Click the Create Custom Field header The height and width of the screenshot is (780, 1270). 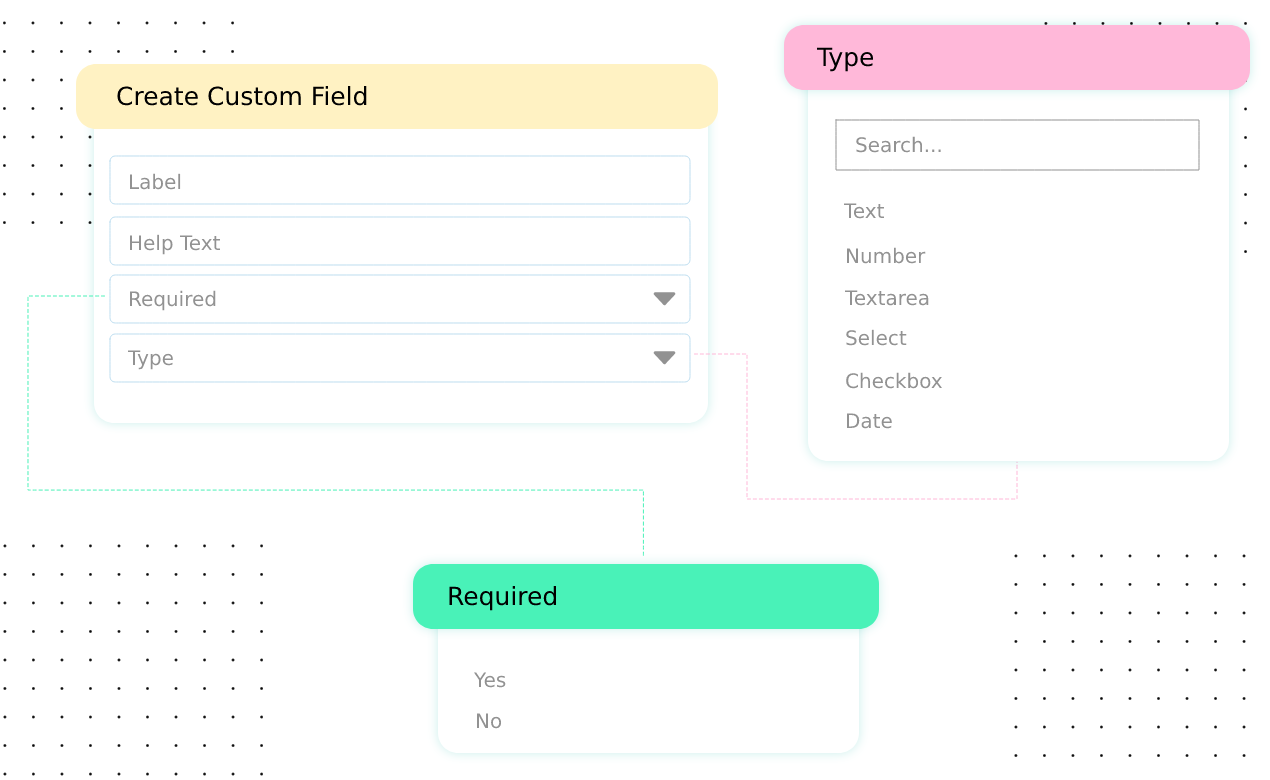[x=243, y=96]
